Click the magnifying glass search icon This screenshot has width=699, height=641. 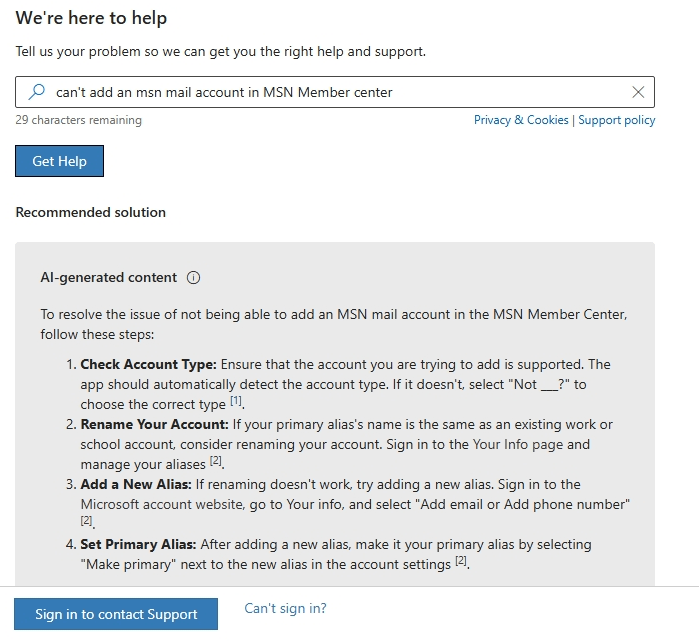(x=37, y=92)
